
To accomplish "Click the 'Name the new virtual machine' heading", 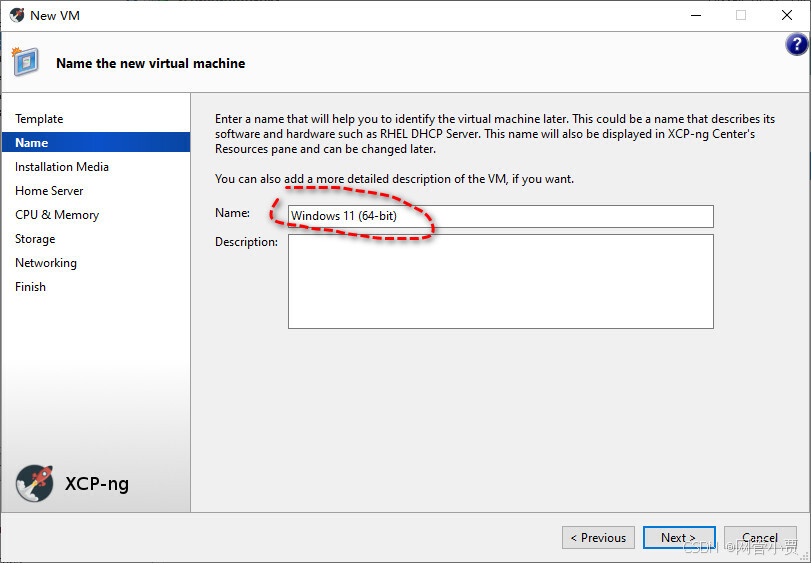I will pos(151,63).
